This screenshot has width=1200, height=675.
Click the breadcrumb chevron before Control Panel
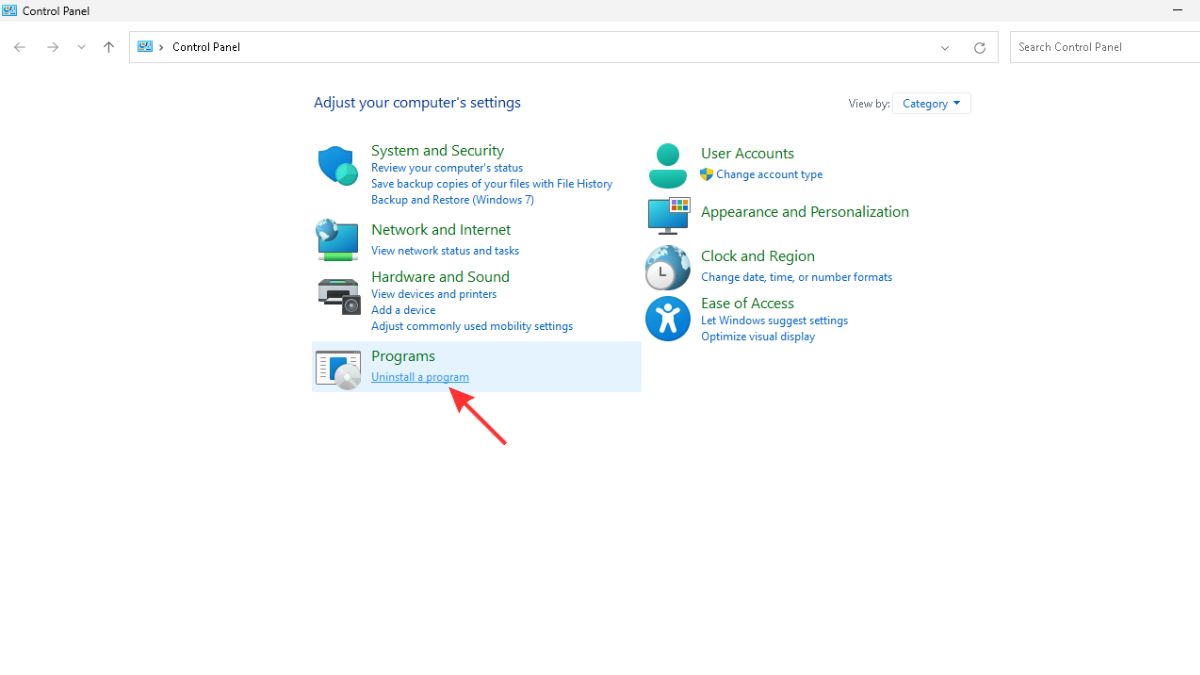(161, 47)
